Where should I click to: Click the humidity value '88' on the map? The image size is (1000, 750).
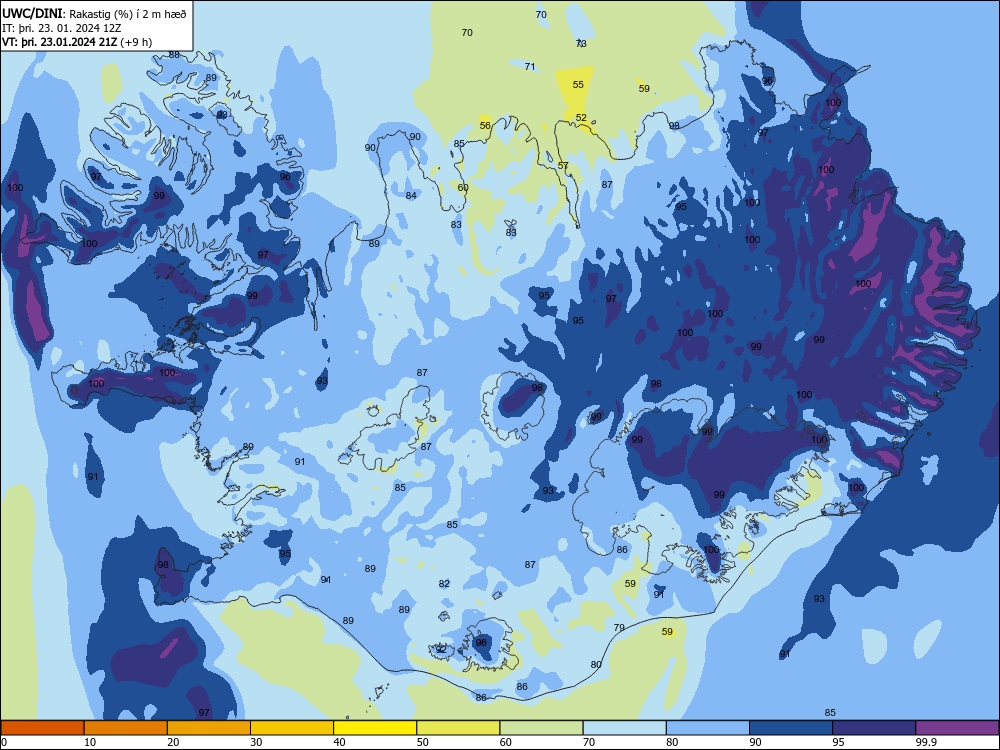pos(174,55)
